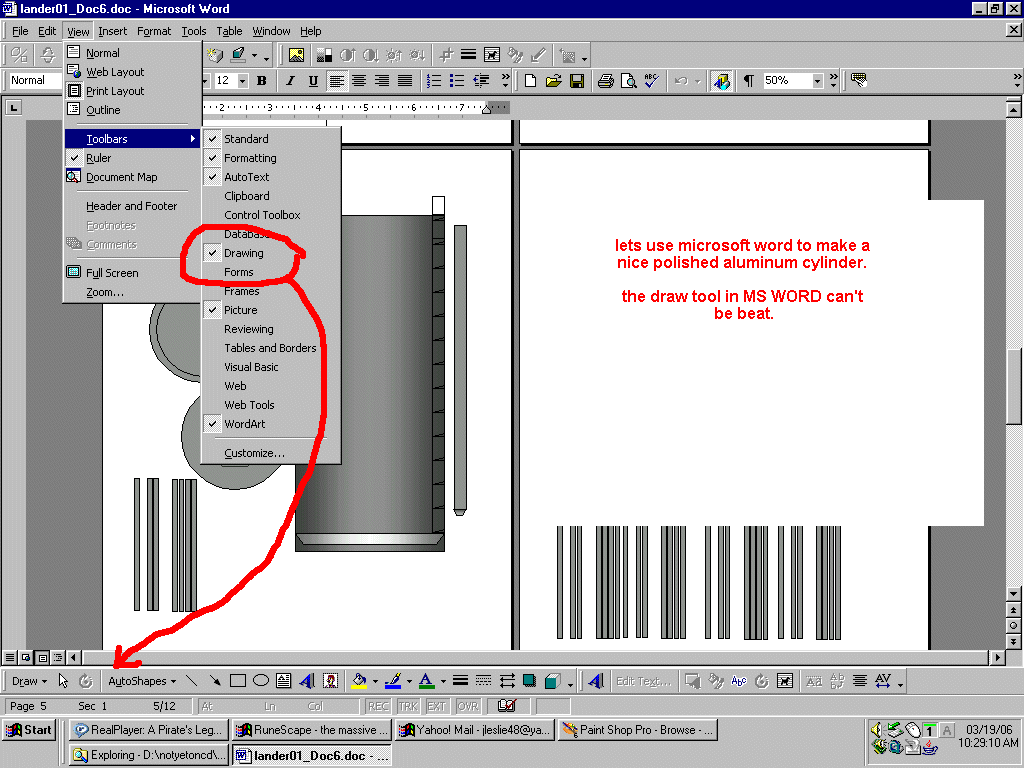This screenshot has width=1024, height=768.
Task: Click the Save floppy disk icon
Action: [x=577, y=81]
